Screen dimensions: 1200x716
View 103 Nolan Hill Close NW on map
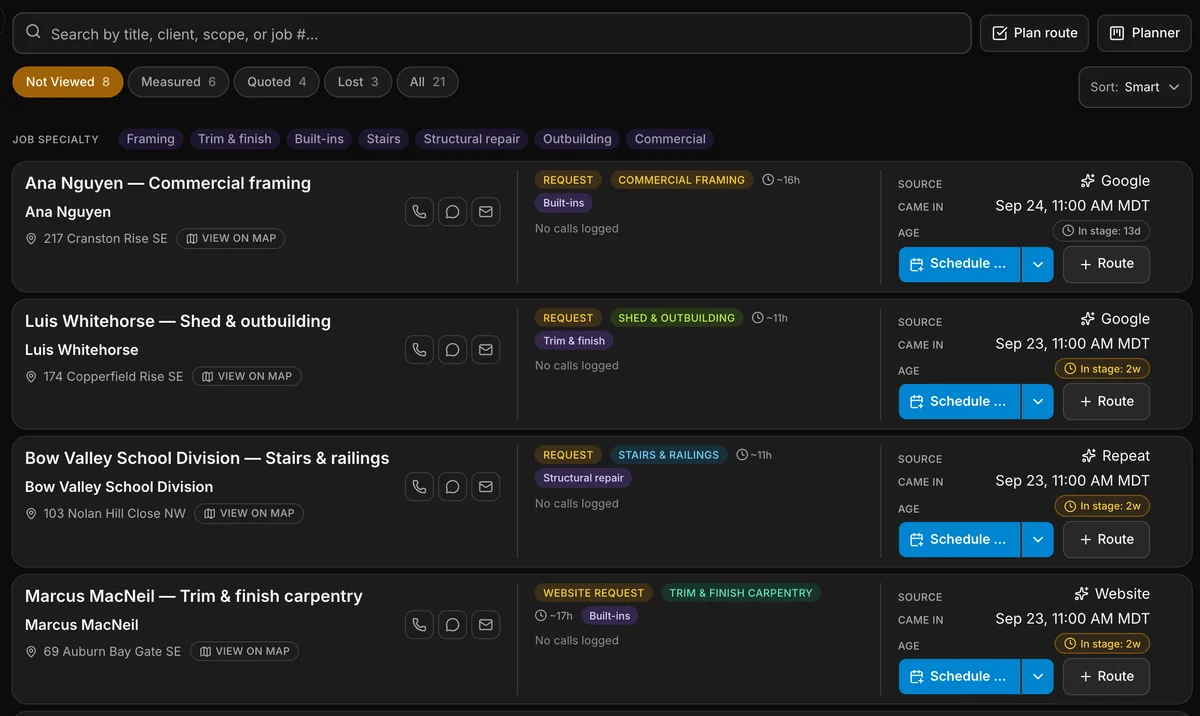point(249,513)
